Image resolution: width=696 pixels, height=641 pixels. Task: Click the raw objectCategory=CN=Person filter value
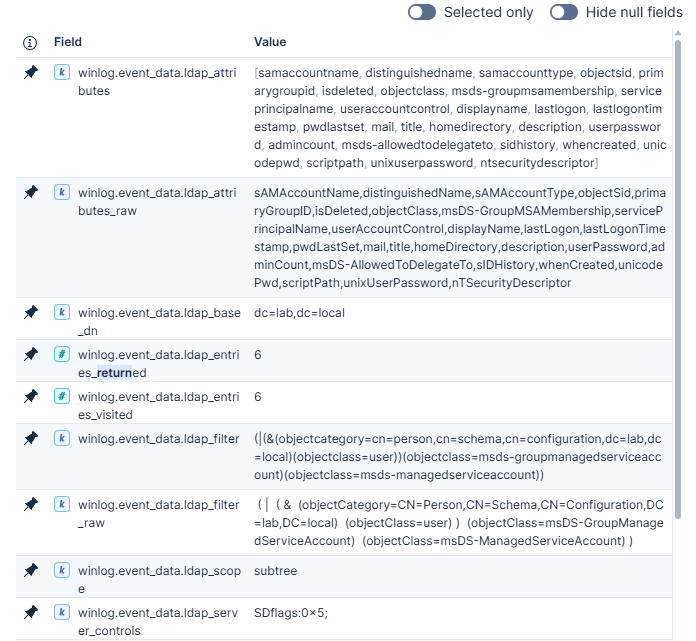tap(459, 523)
